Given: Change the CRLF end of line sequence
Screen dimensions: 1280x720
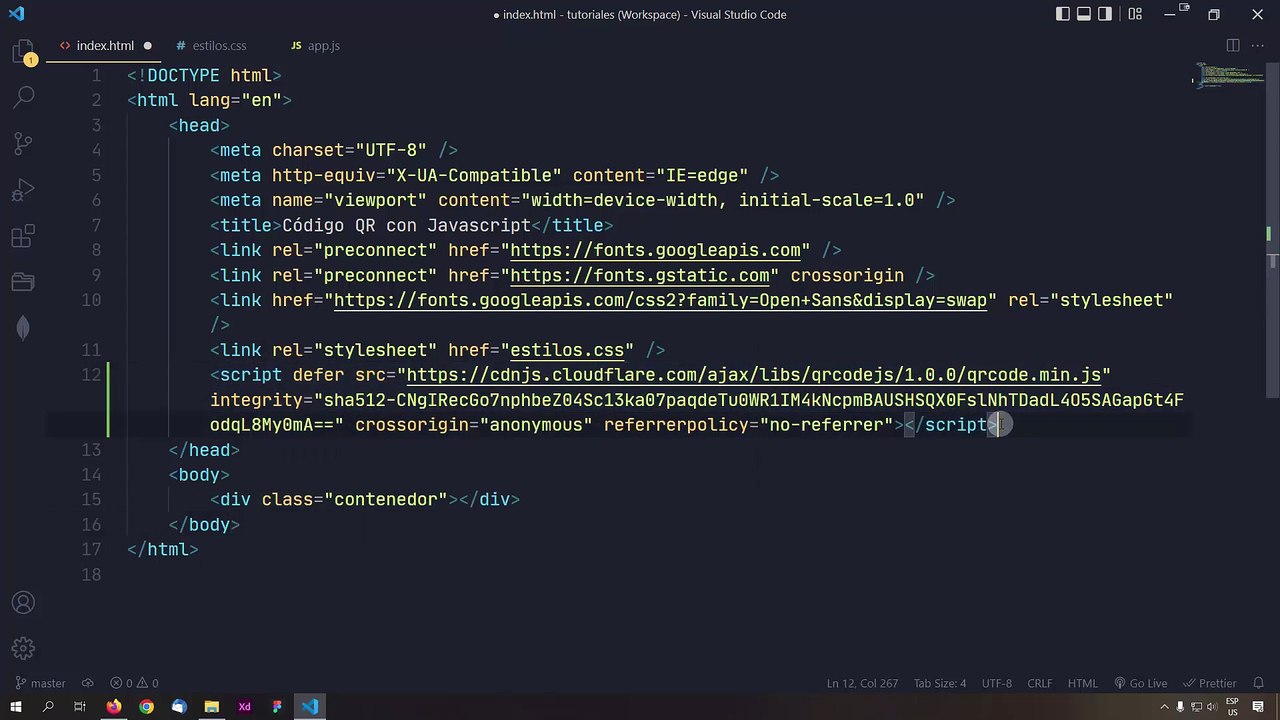Looking at the screenshot, I should [1040, 684].
